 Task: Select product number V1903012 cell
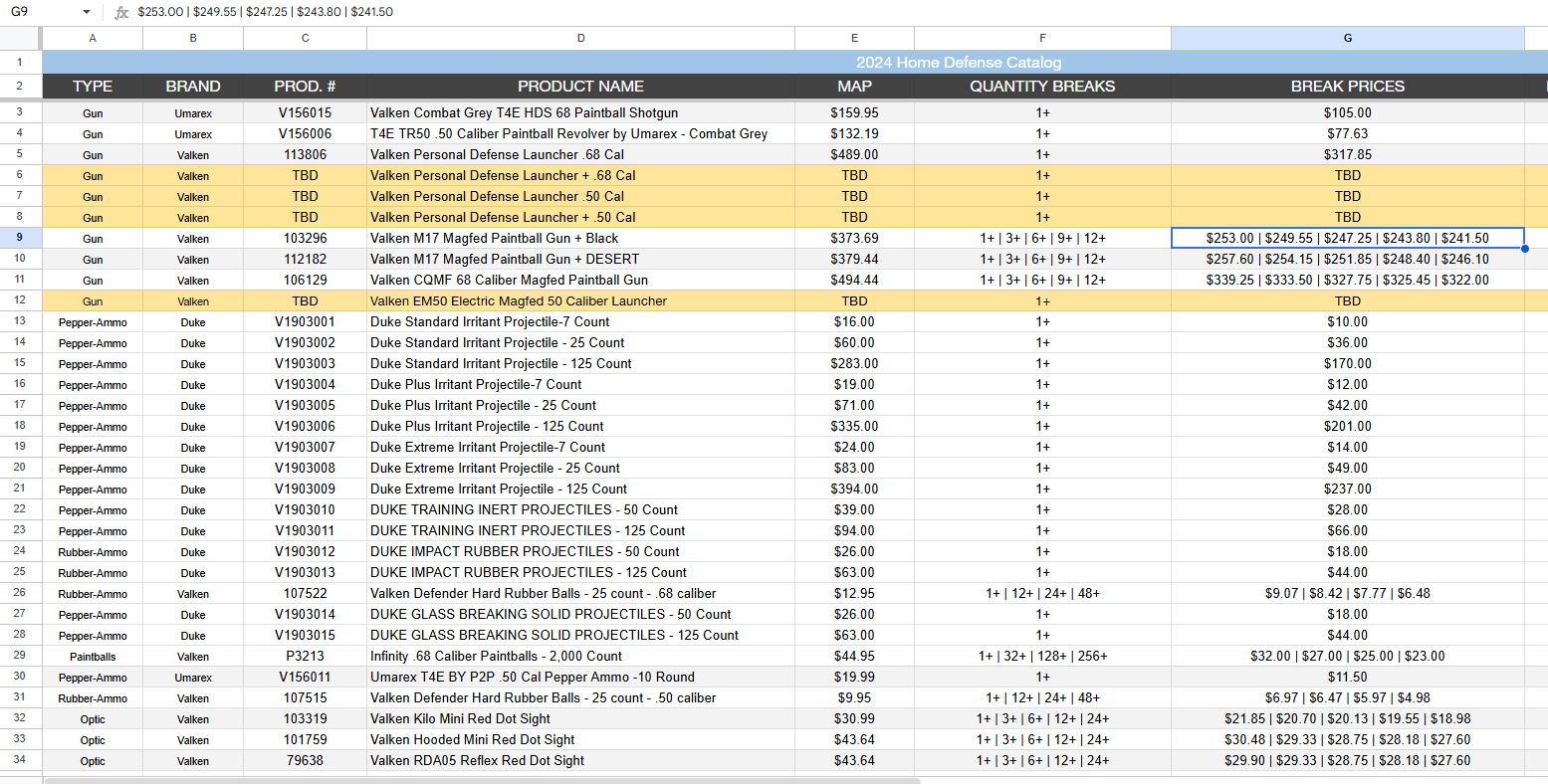(x=305, y=551)
